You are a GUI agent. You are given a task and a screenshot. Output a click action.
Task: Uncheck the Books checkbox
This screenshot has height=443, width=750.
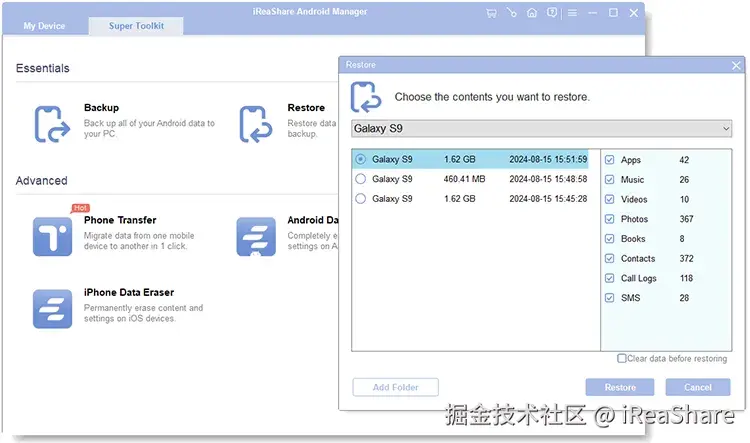tap(609, 239)
